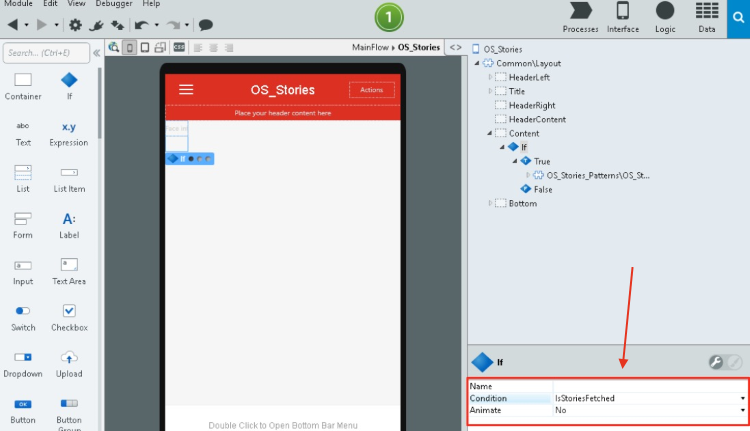
Task: Collapse the Common\Layout tree node
Action: tap(476, 62)
